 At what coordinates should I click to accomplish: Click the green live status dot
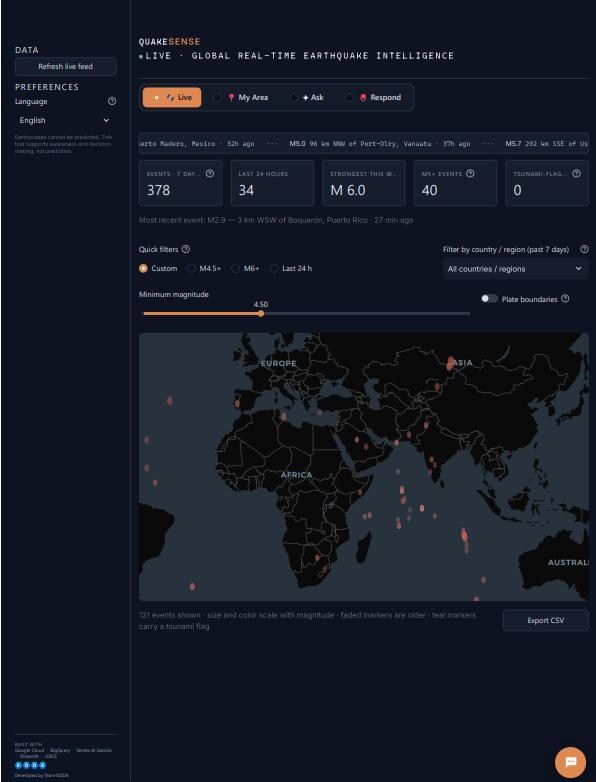[x=141, y=56]
